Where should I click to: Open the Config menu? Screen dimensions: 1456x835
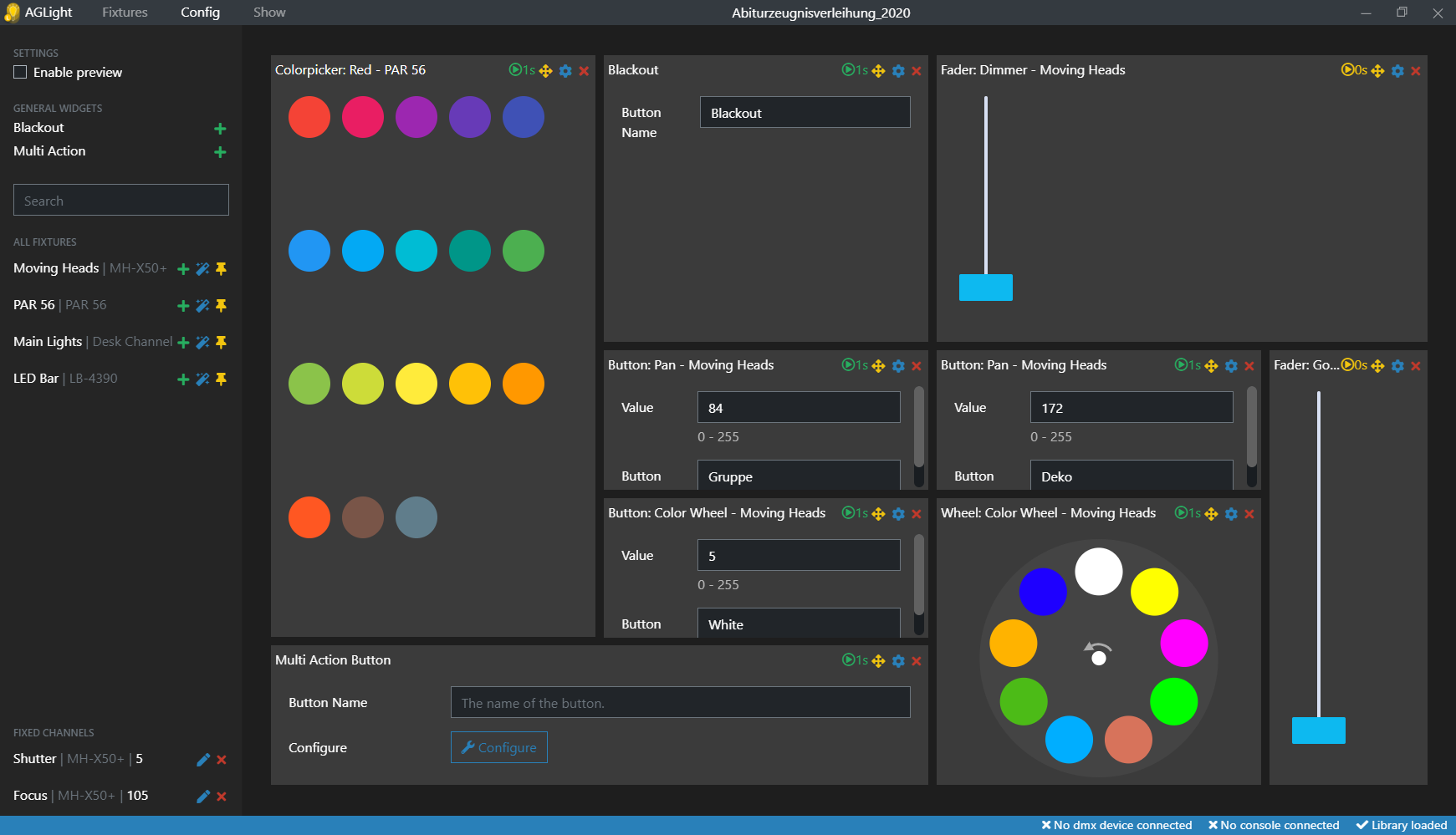[x=200, y=13]
